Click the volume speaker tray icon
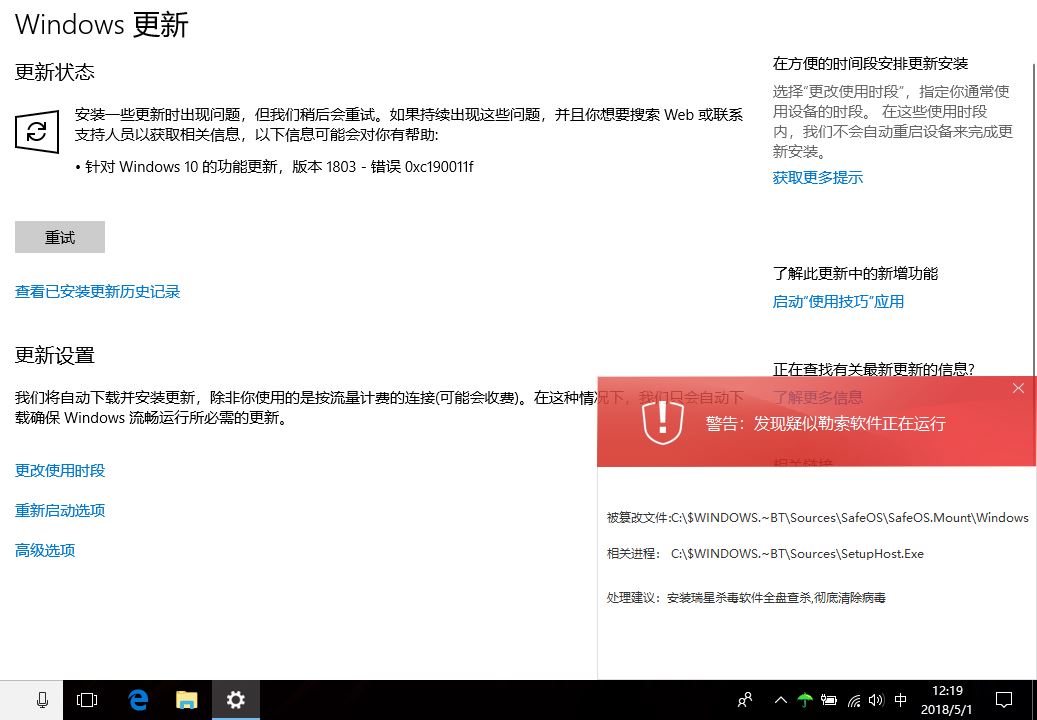 tap(876, 700)
